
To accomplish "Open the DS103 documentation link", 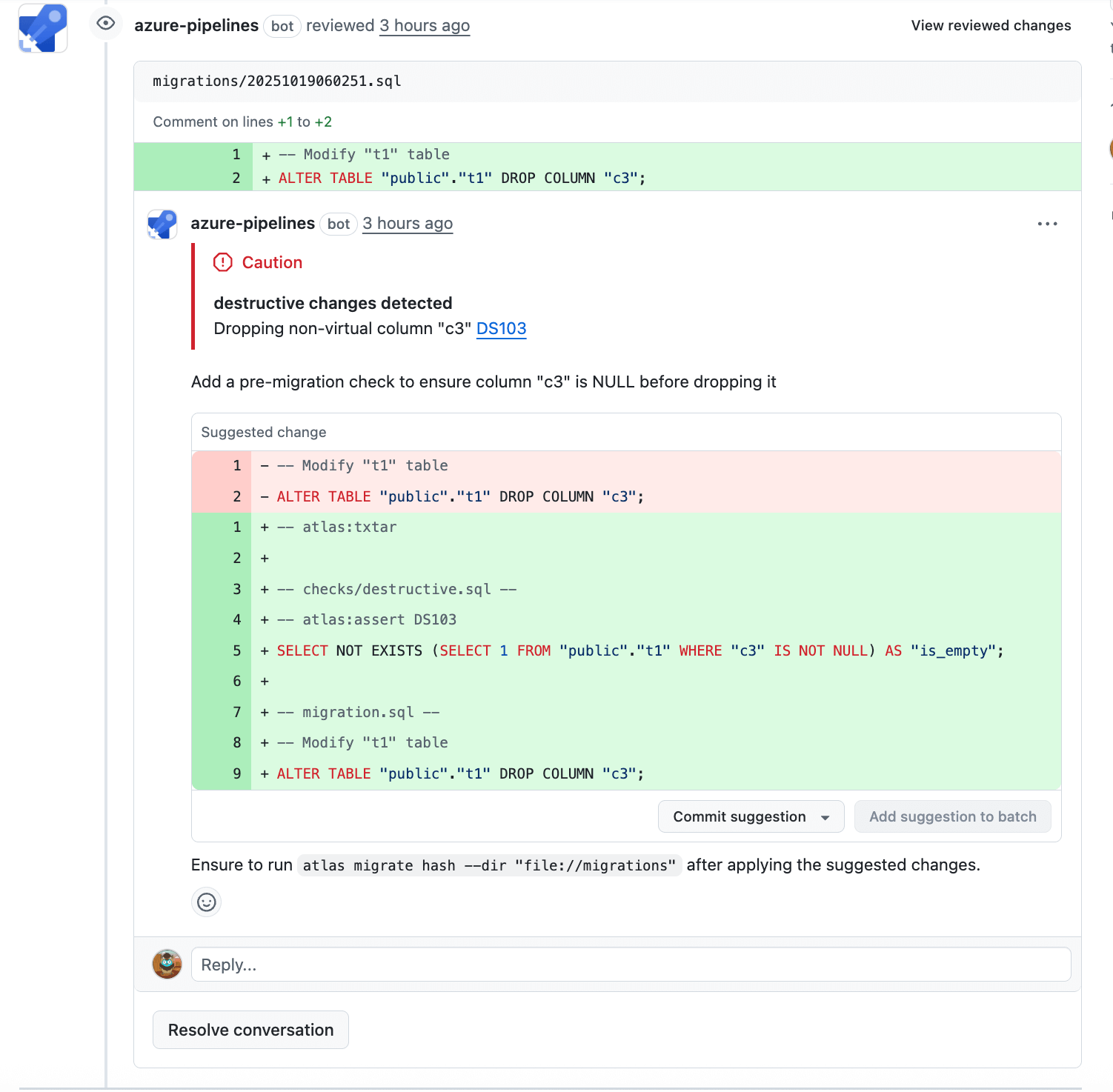I will (x=501, y=328).
